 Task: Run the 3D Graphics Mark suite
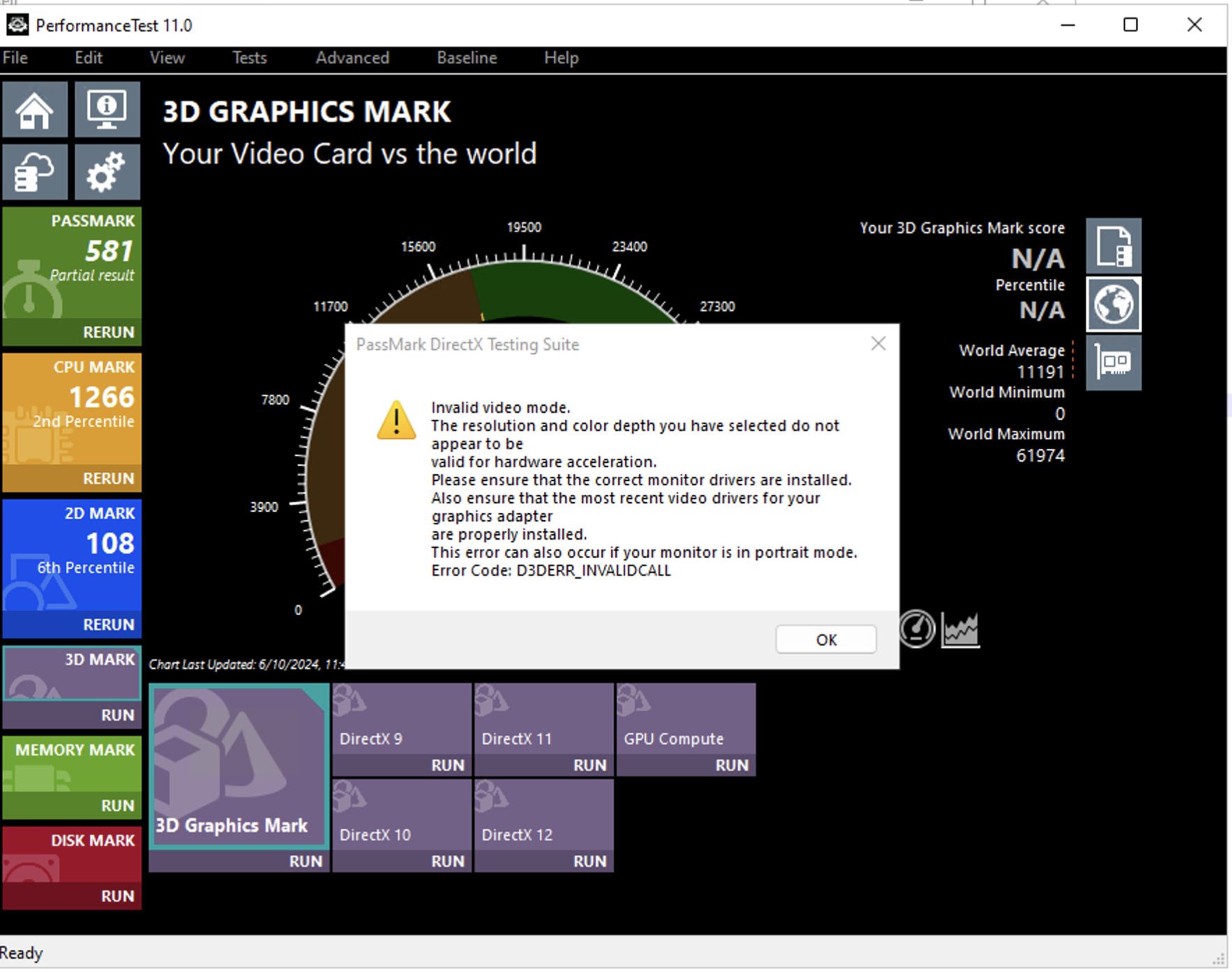tap(239, 862)
